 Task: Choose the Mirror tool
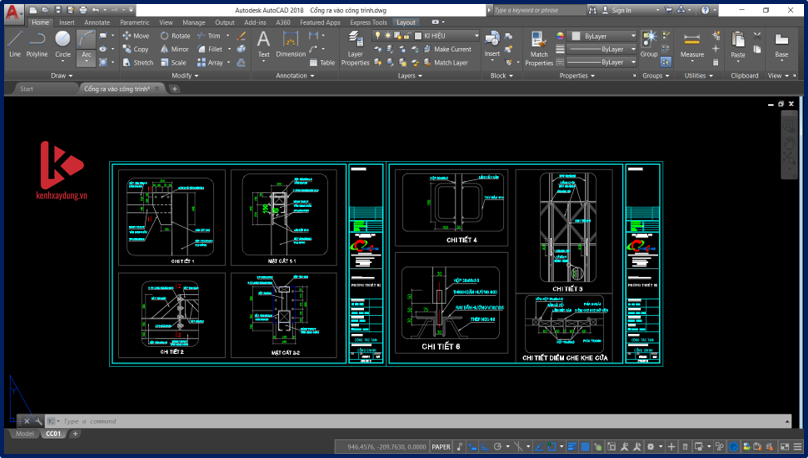click(x=174, y=49)
